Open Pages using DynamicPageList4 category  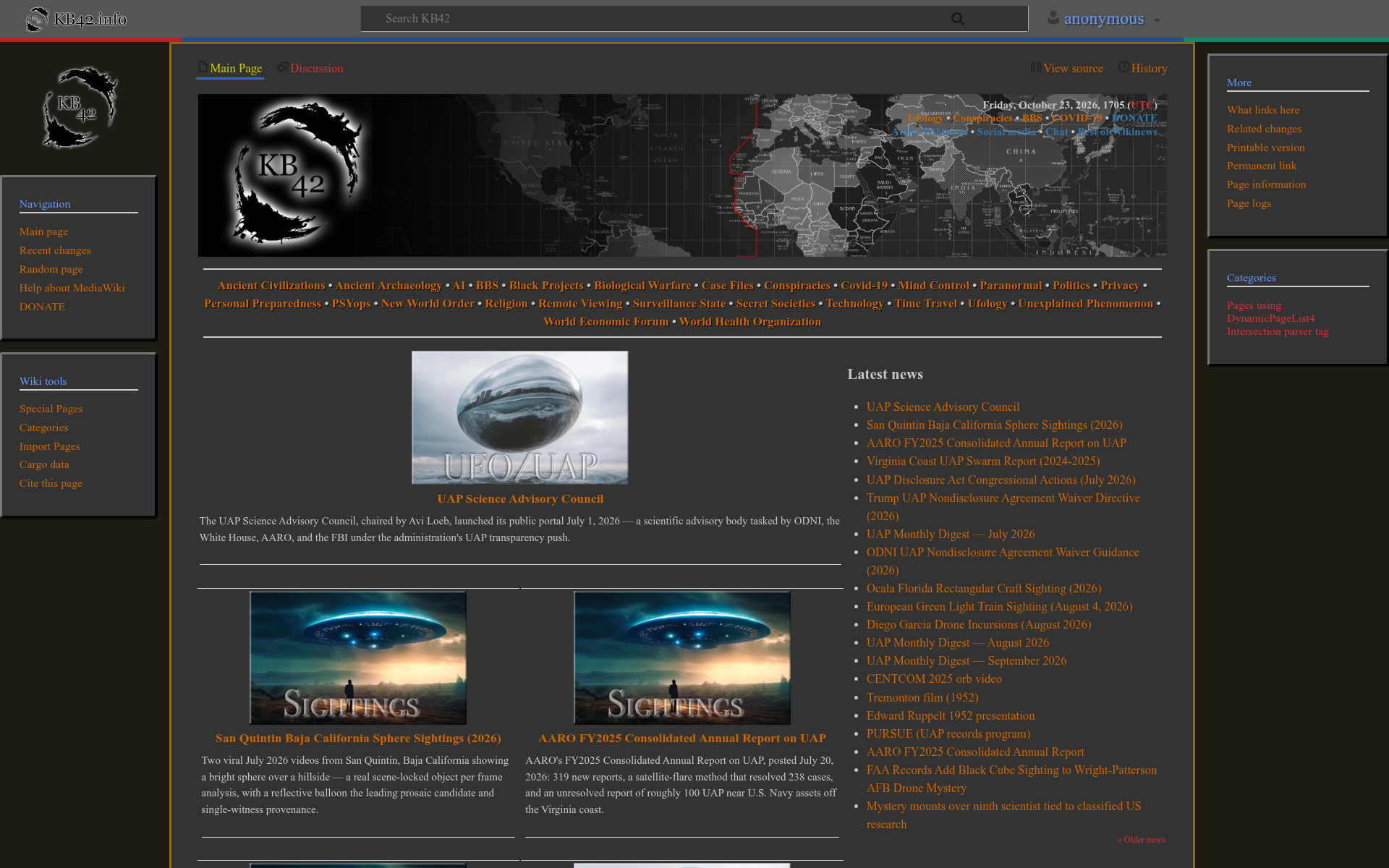coord(1278,318)
